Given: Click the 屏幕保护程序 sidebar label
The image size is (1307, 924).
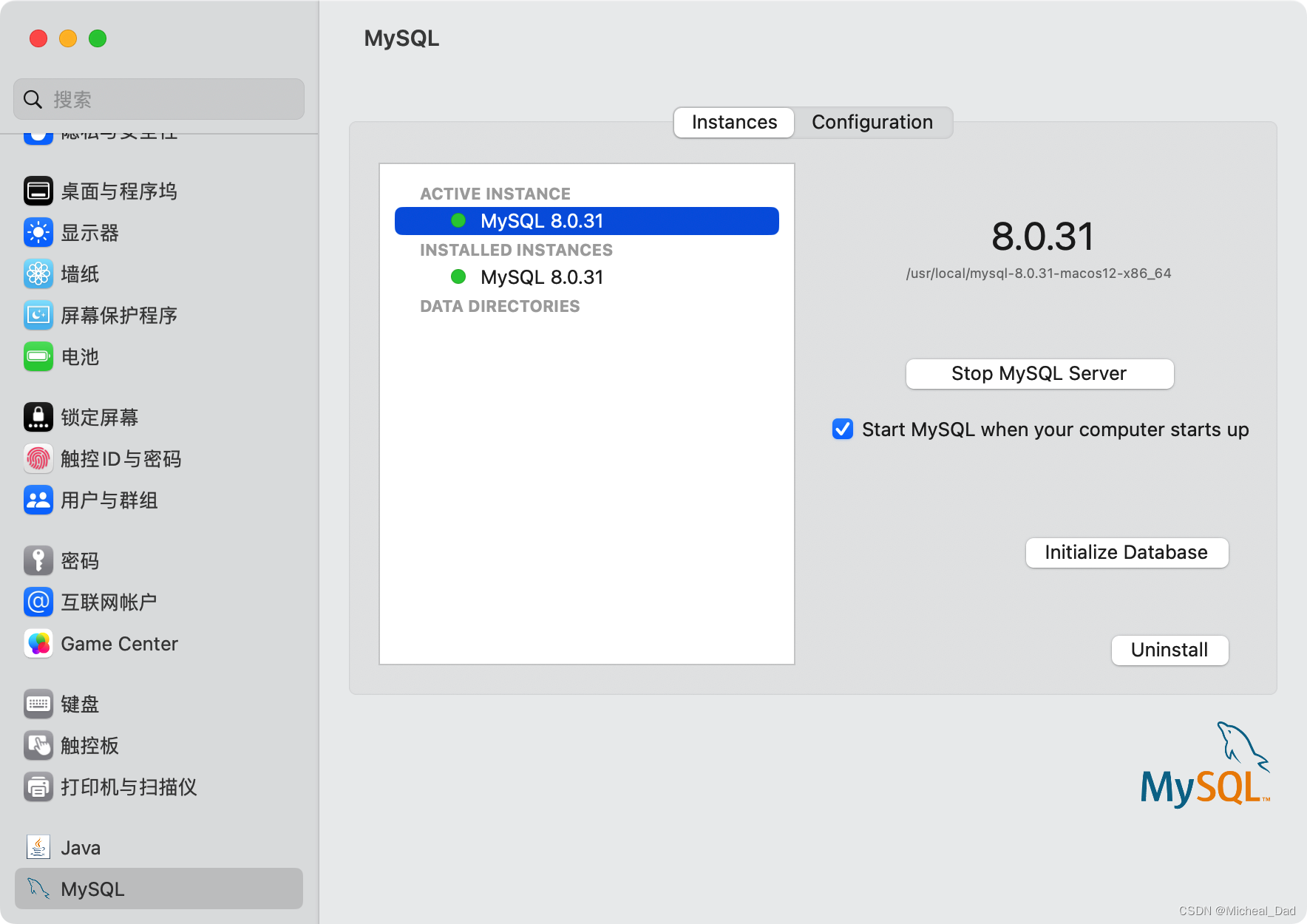Looking at the screenshot, I should [119, 316].
